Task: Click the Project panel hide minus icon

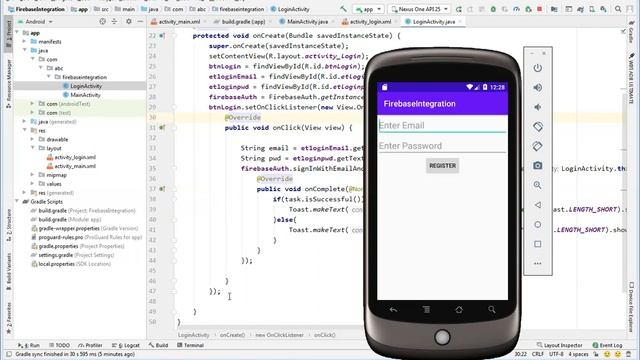Action: coord(140,21)
